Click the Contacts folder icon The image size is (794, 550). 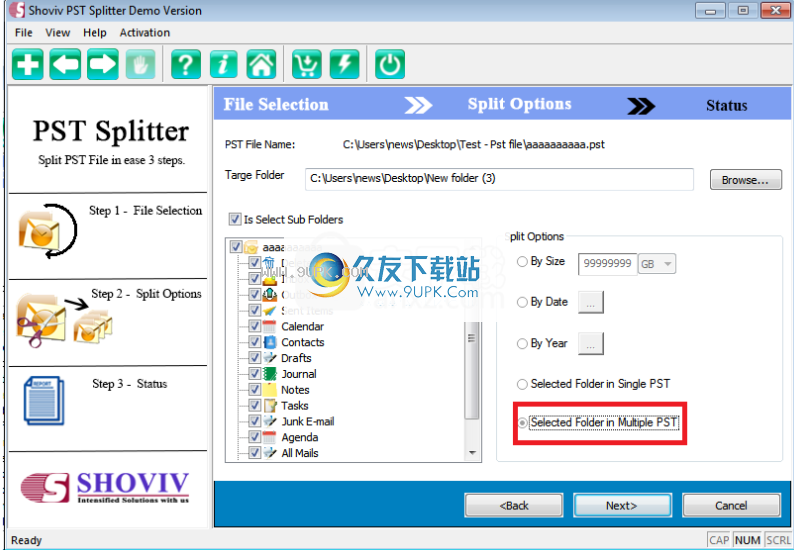pyautogui.click(x=270, y=342)
